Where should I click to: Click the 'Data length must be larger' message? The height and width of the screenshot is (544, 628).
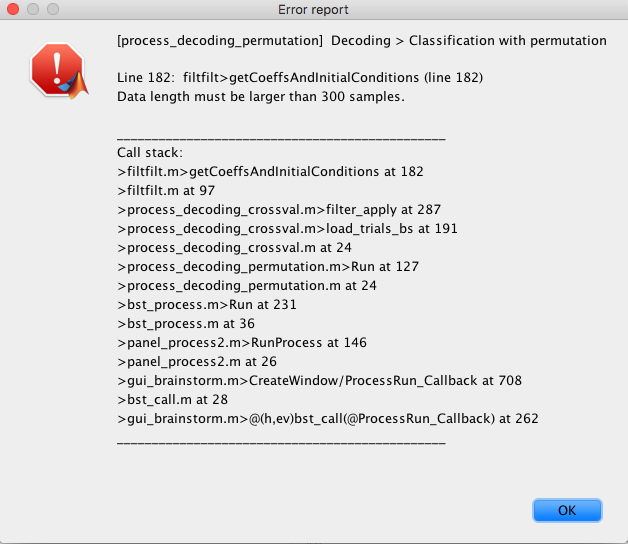tap(261, 97)
